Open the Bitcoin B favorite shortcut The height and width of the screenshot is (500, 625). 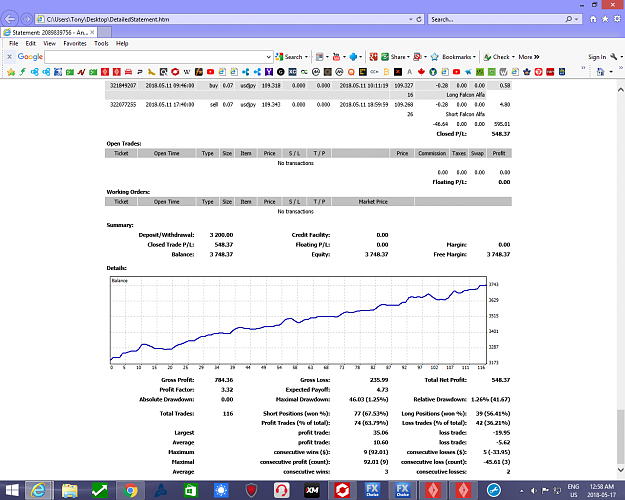pos(386,72)
